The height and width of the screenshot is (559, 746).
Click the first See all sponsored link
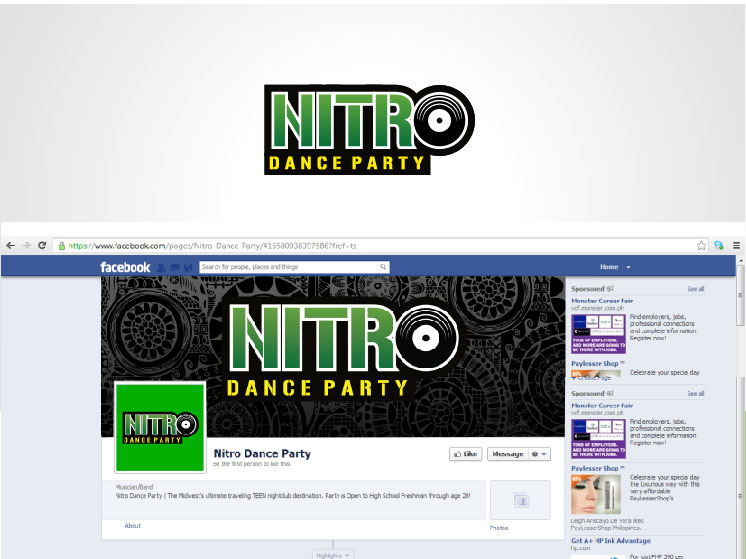696,289
